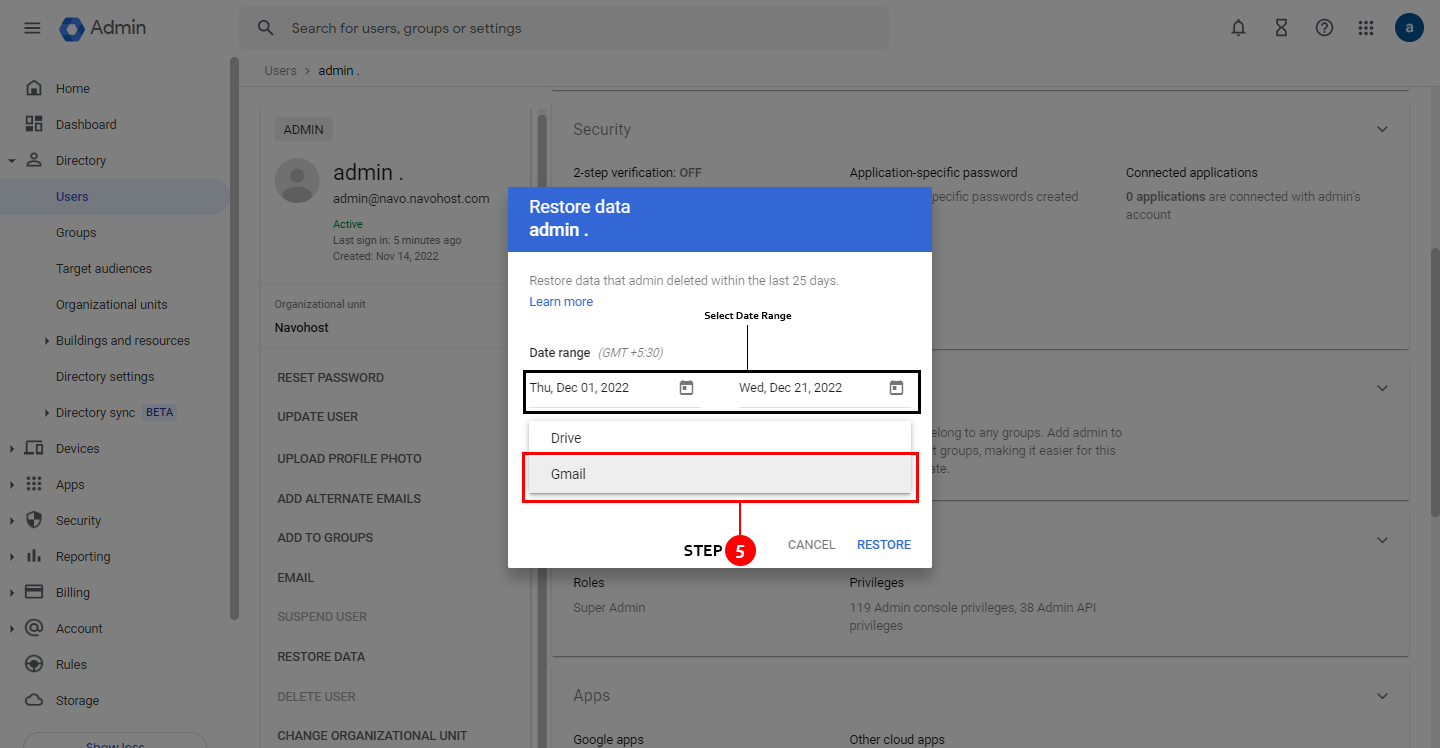
Task: Open the start date calendar picker icon
Action: 686,387
